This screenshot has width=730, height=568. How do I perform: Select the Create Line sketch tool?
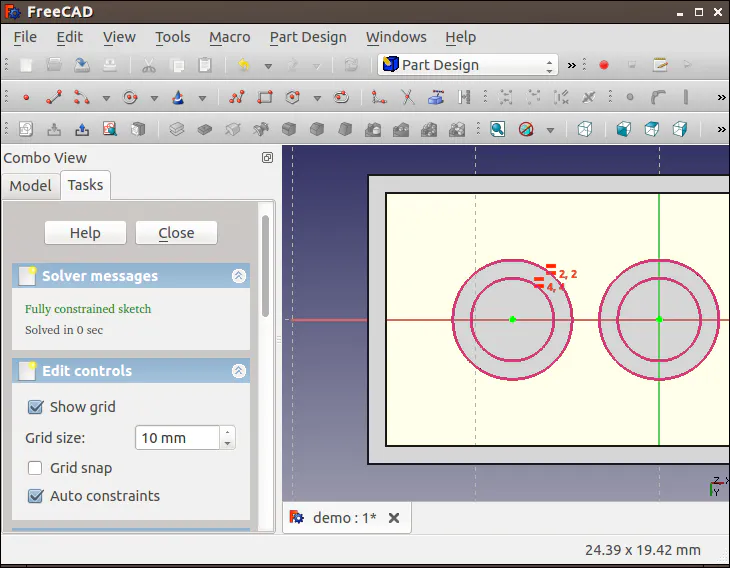pos(54,98)
